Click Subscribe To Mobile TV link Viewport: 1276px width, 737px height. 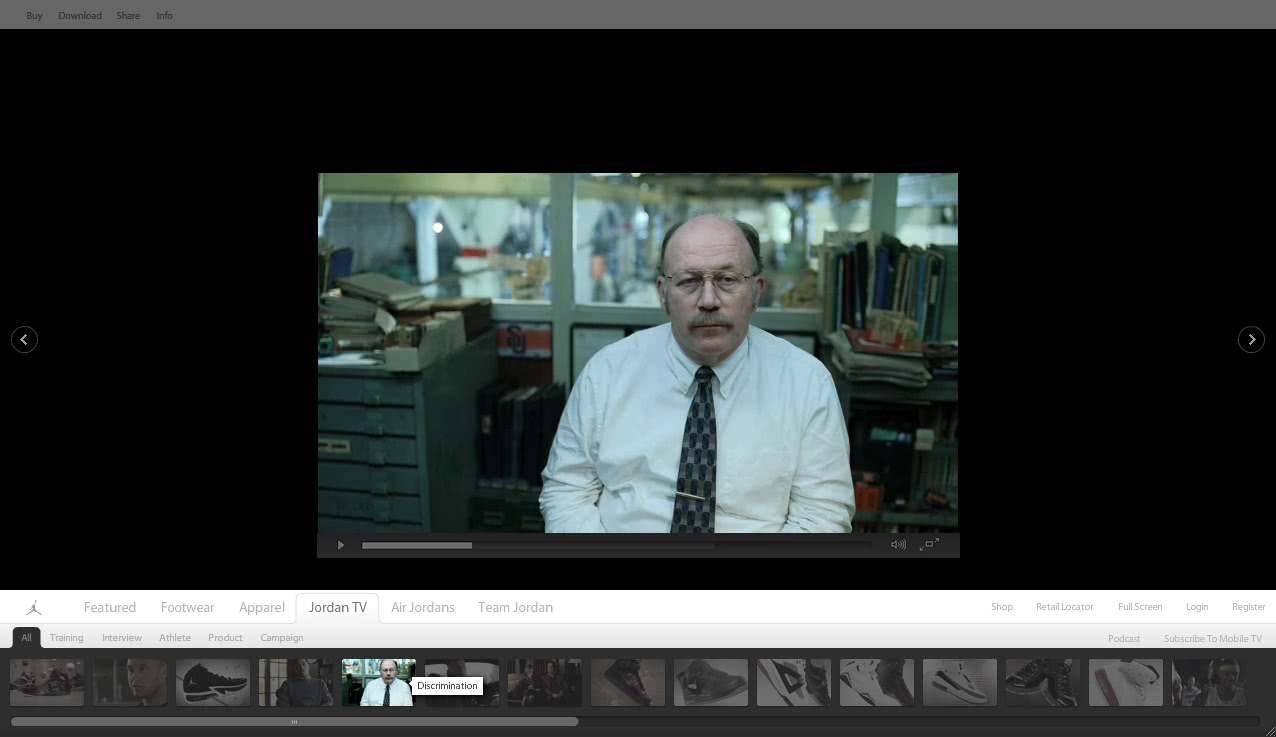[1212, 639]
